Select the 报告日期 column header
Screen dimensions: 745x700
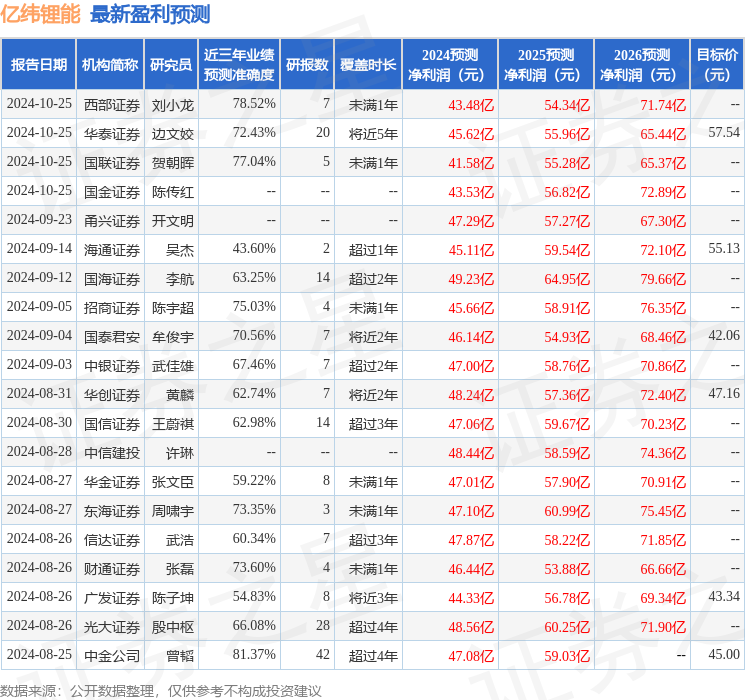(x=39, y=65)
